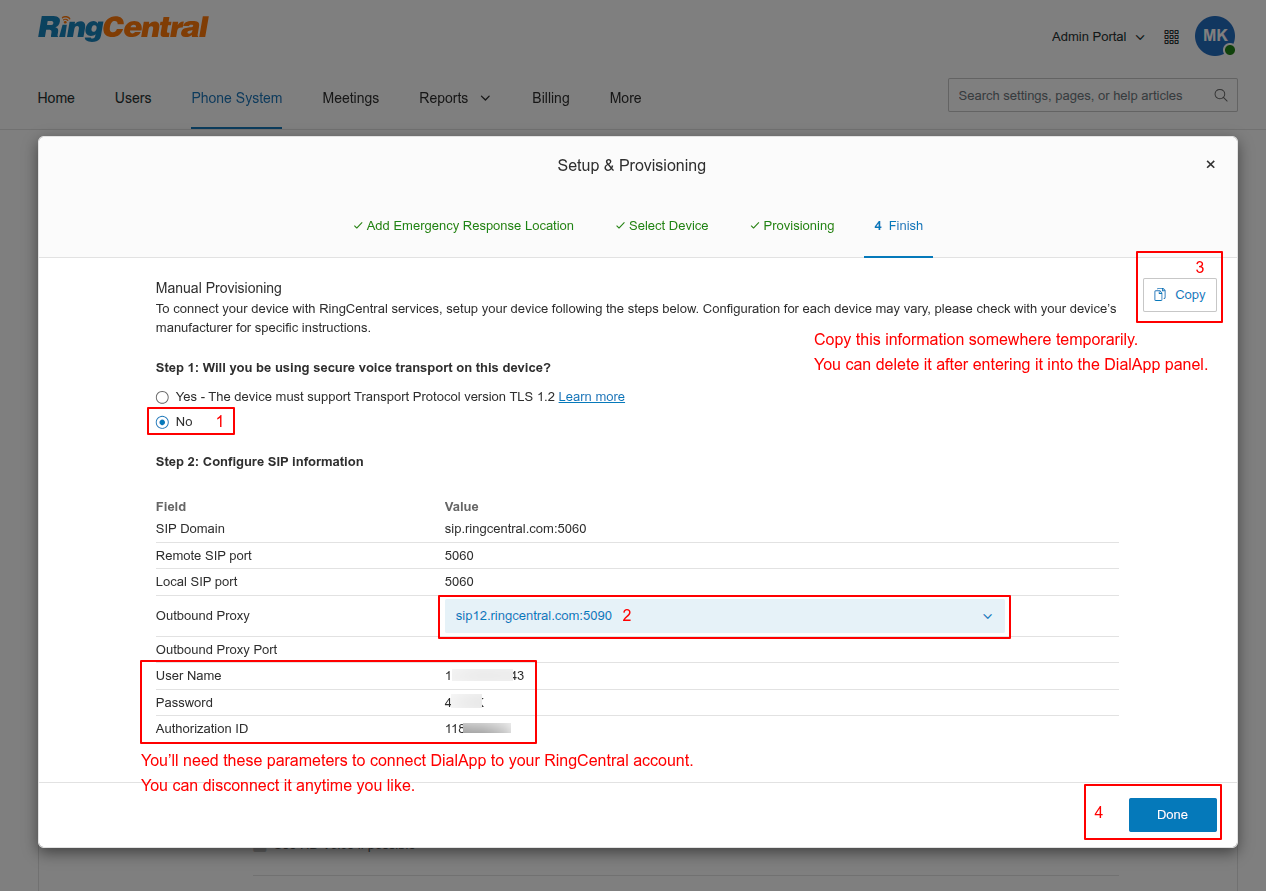Click the search magnifier icon
The width and height of the screenshot is (1266, 891).
1220,96
